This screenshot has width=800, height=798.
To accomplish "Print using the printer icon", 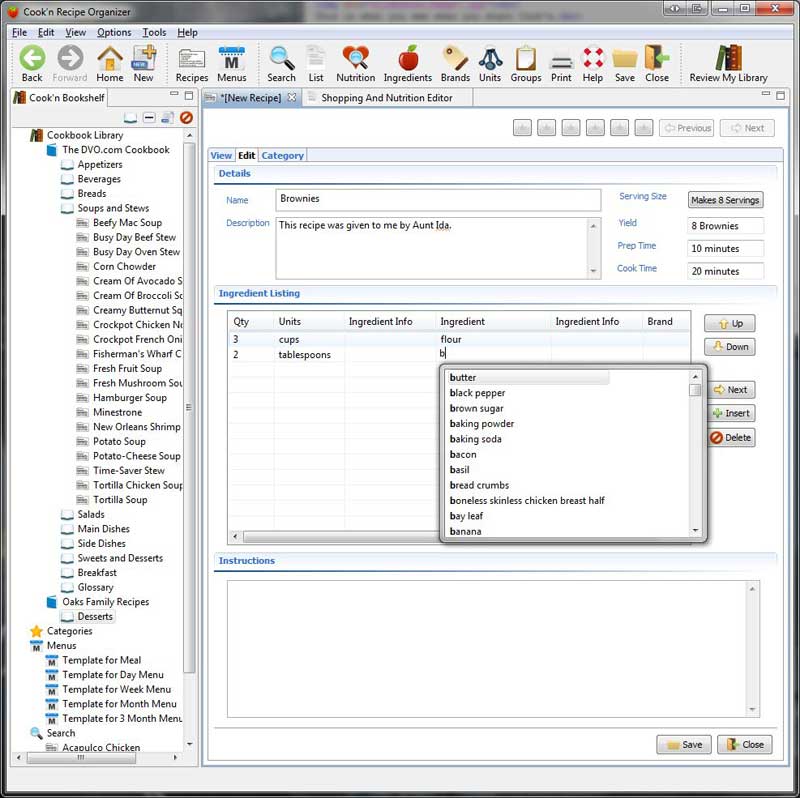I will click(561, 64).
